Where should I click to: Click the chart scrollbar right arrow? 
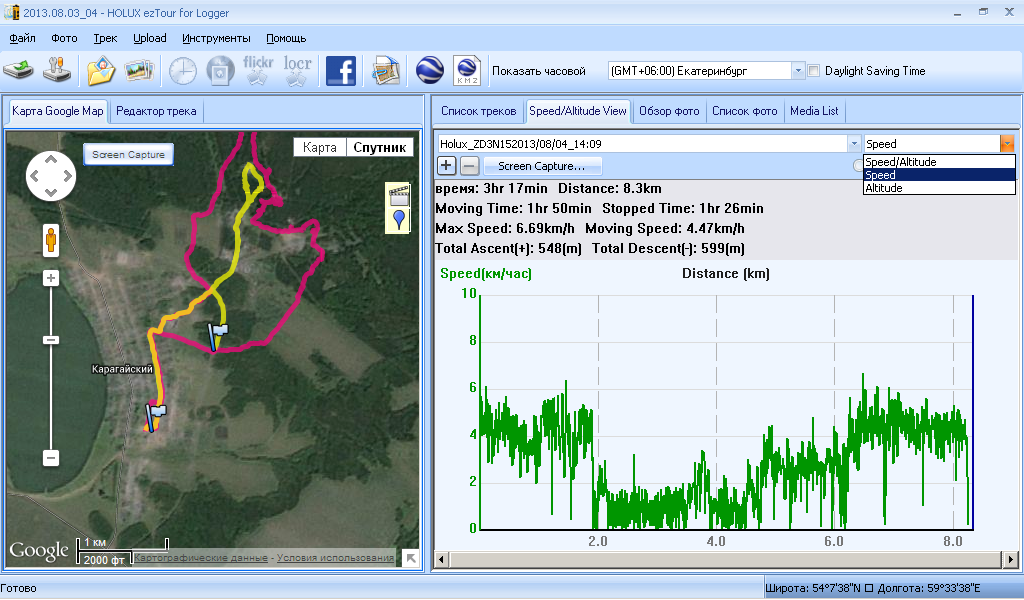pos(1010,560)
